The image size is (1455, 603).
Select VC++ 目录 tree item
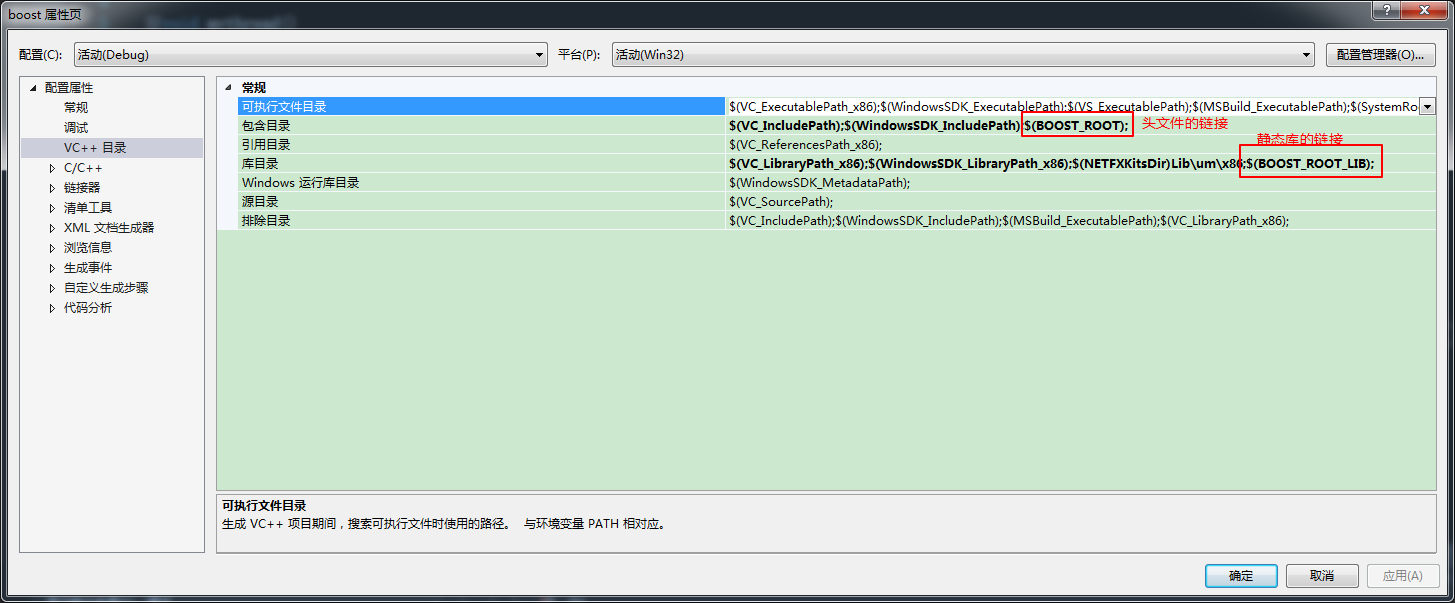95,147
